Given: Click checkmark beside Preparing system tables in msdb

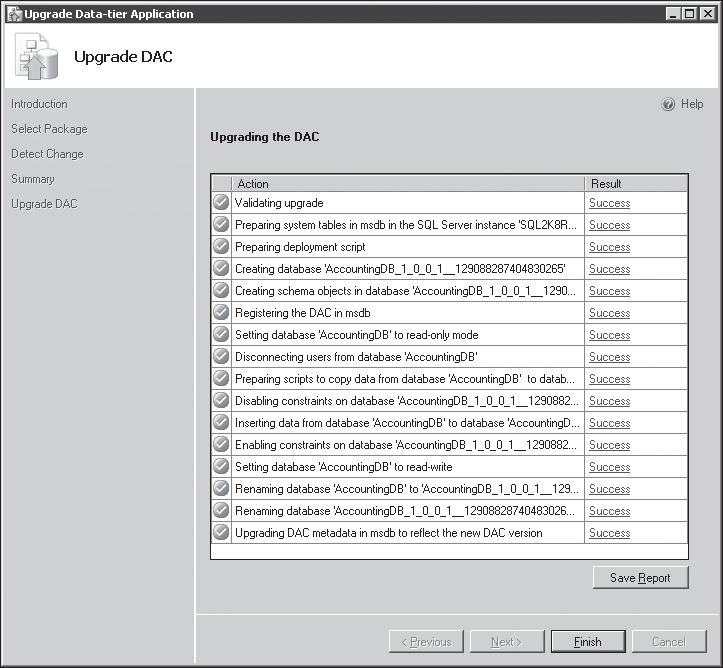Looking at the screenshot, I should tap(221, 224).
